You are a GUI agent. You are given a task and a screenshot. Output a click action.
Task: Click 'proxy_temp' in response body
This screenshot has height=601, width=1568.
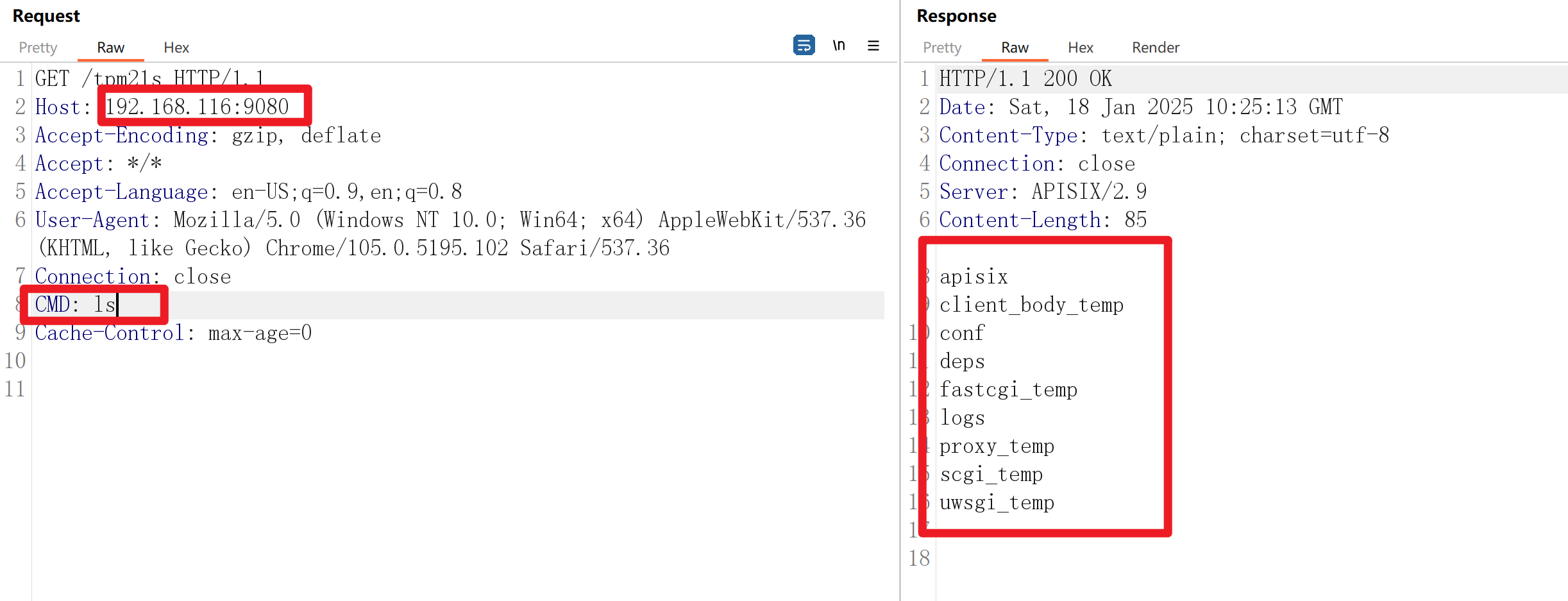click(x=997, y=446)
